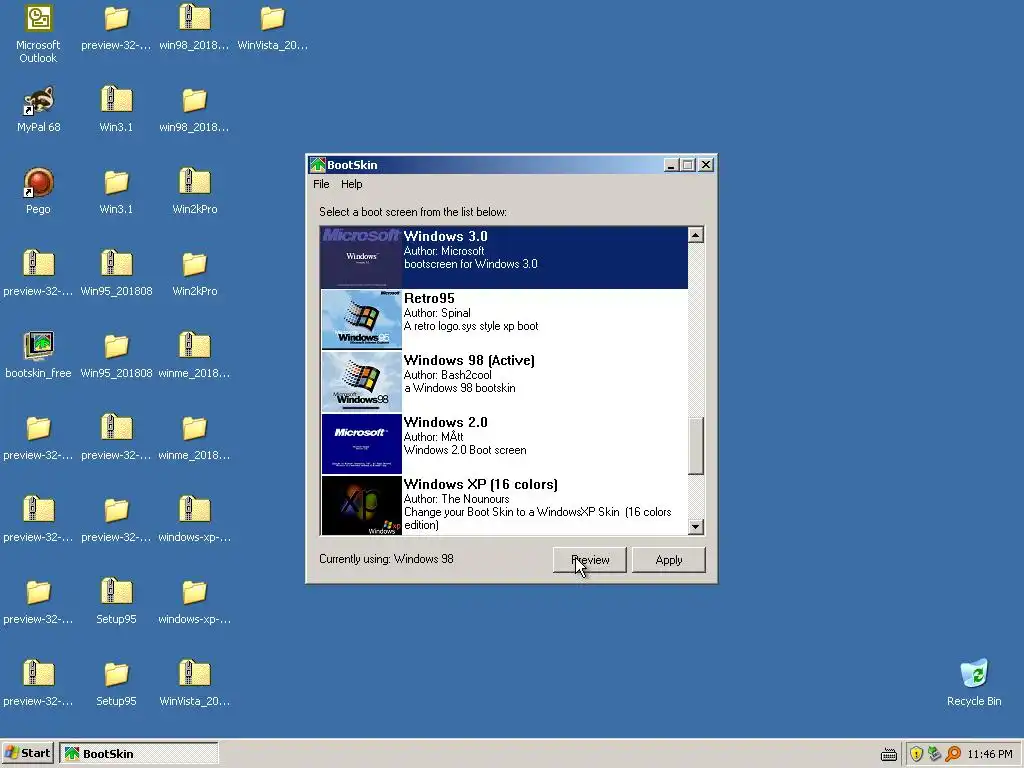1024x768 pixels.
Task: Click the Preview button
Action: click(590, 560)
